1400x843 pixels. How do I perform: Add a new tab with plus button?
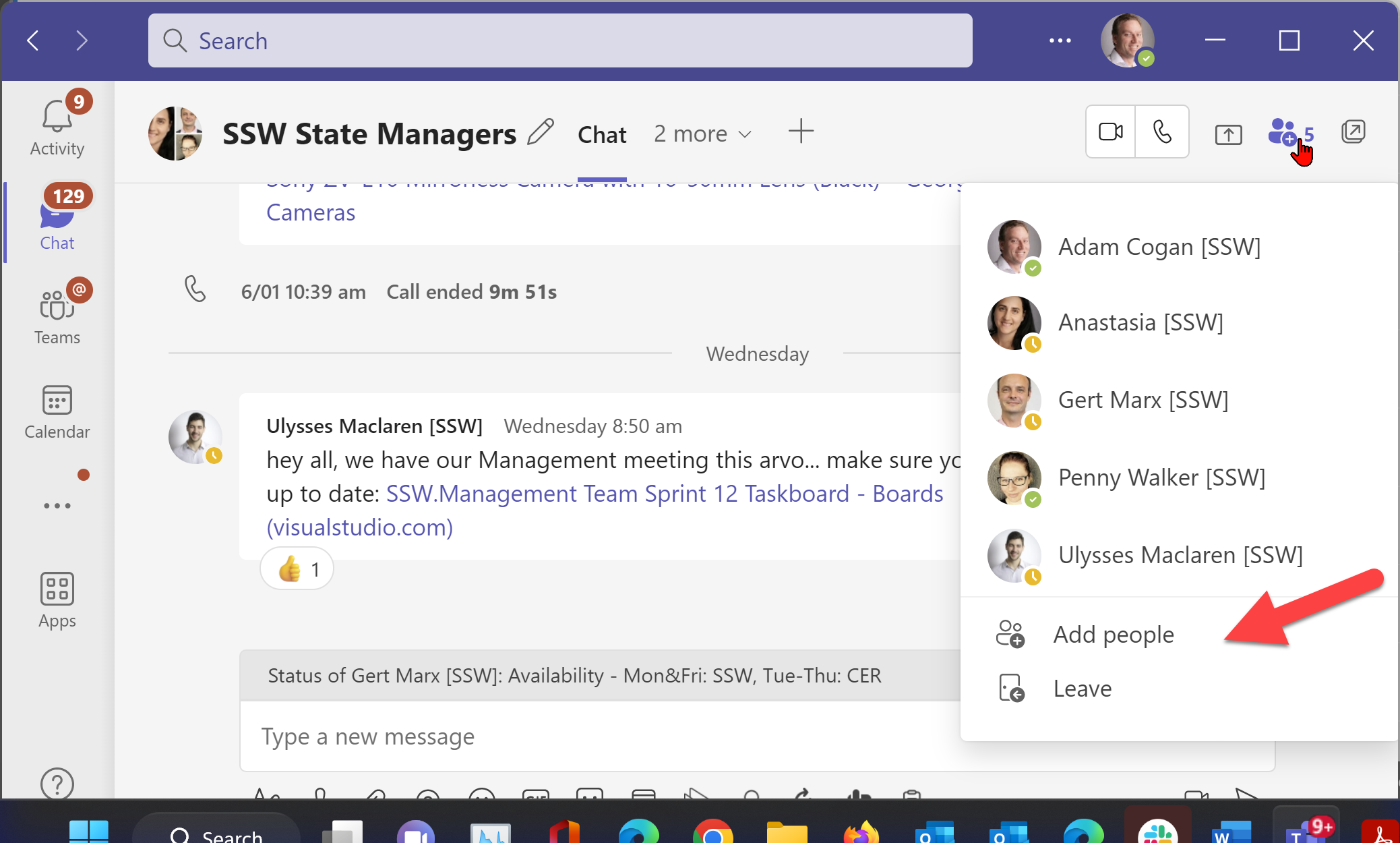(x=801, y=131)
